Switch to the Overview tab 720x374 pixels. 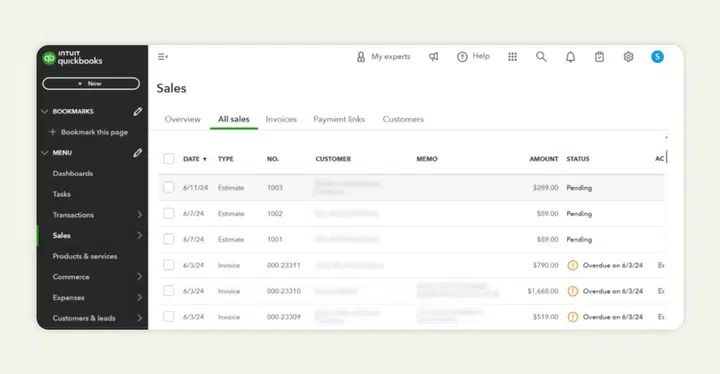182,119
